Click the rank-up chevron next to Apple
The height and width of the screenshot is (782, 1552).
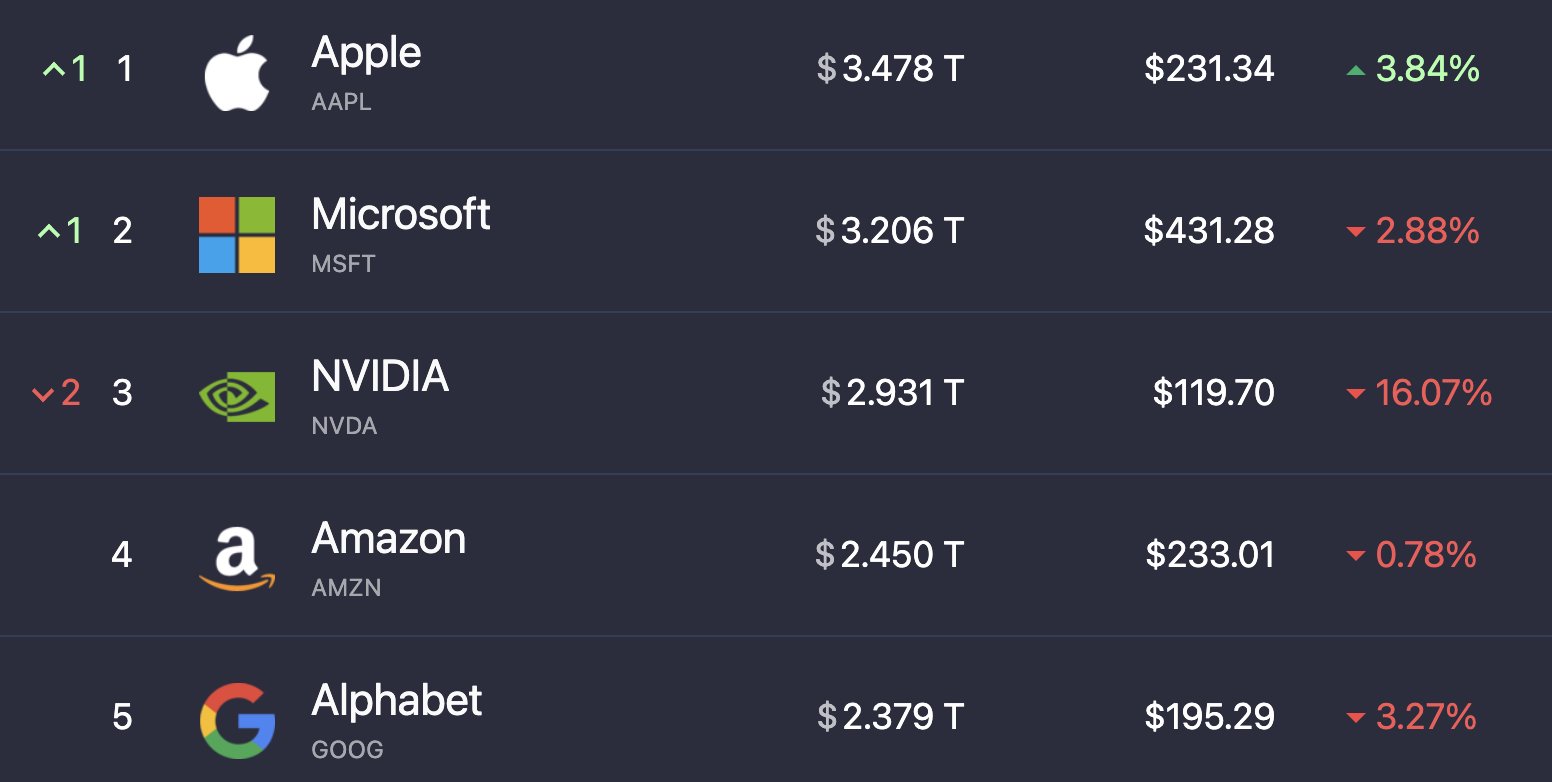52,70
